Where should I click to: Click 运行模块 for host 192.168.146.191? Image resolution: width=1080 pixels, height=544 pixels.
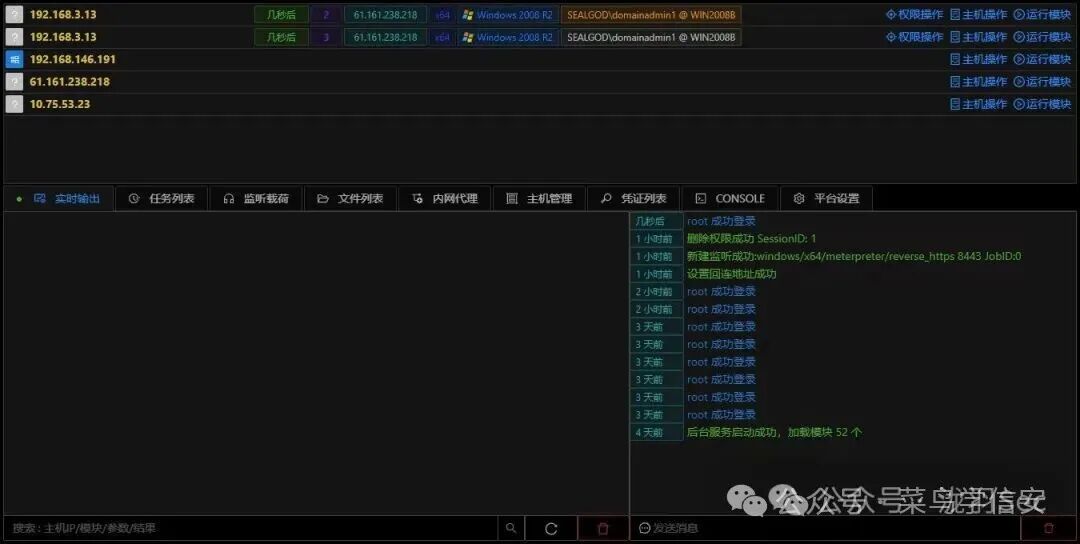[x=1042, y=59]
